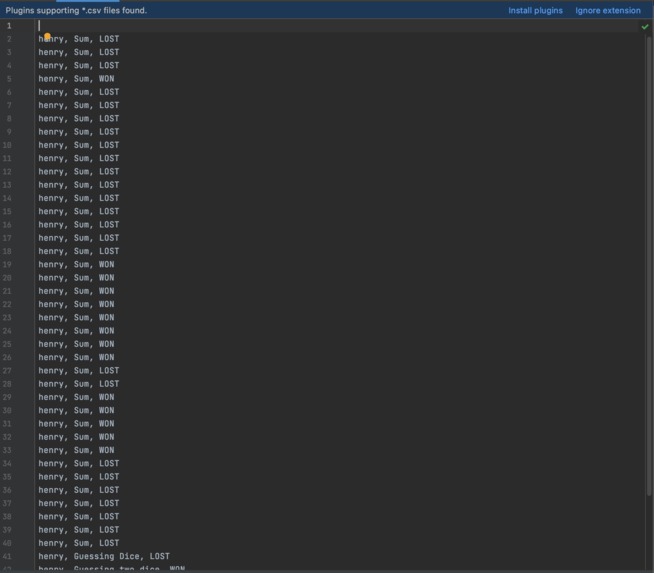
Task: Click gutter line number 36
Action: (x=7, y=490)
